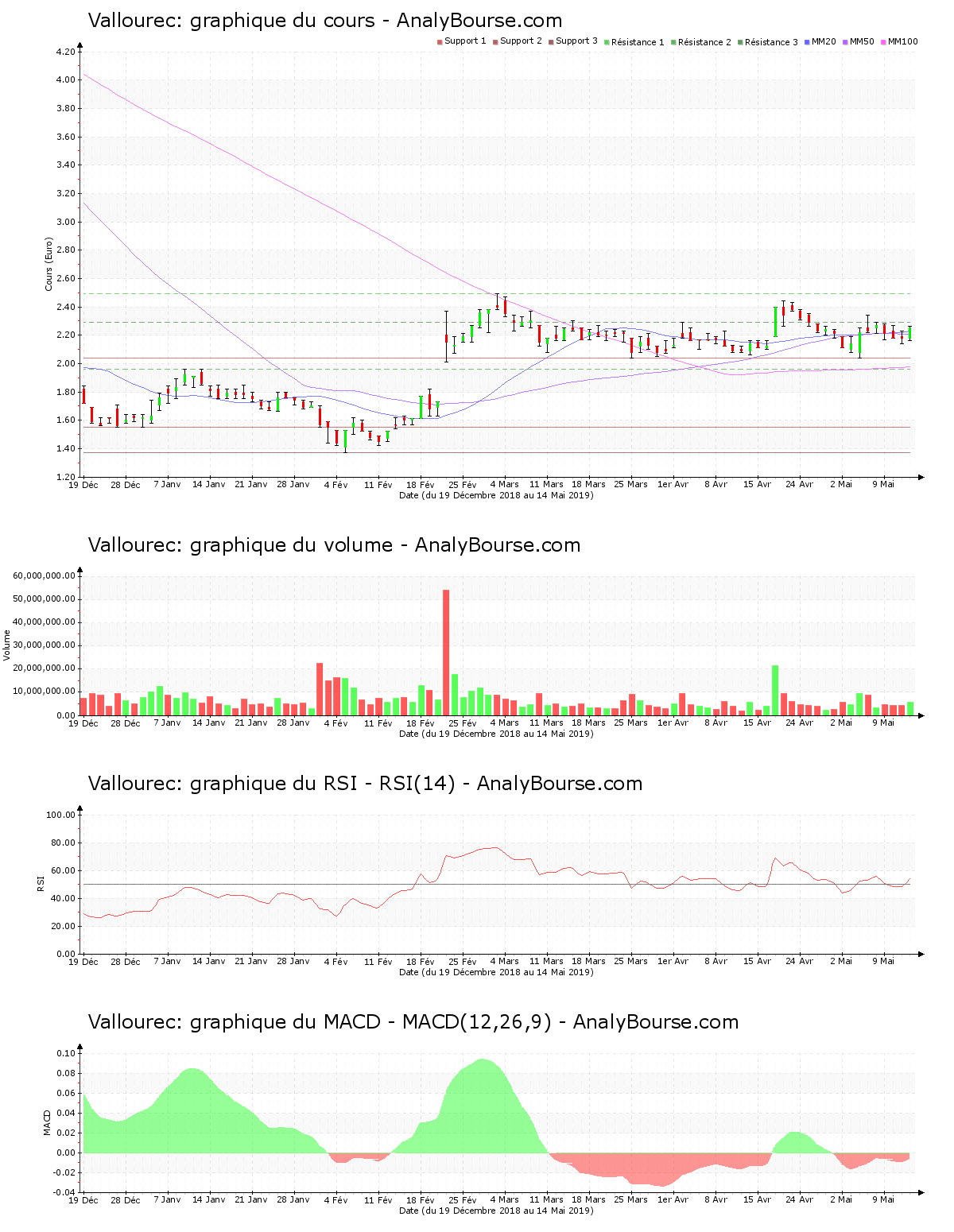
Task: Click the MM50 purple legend swatch
Action: coord(847,41)
